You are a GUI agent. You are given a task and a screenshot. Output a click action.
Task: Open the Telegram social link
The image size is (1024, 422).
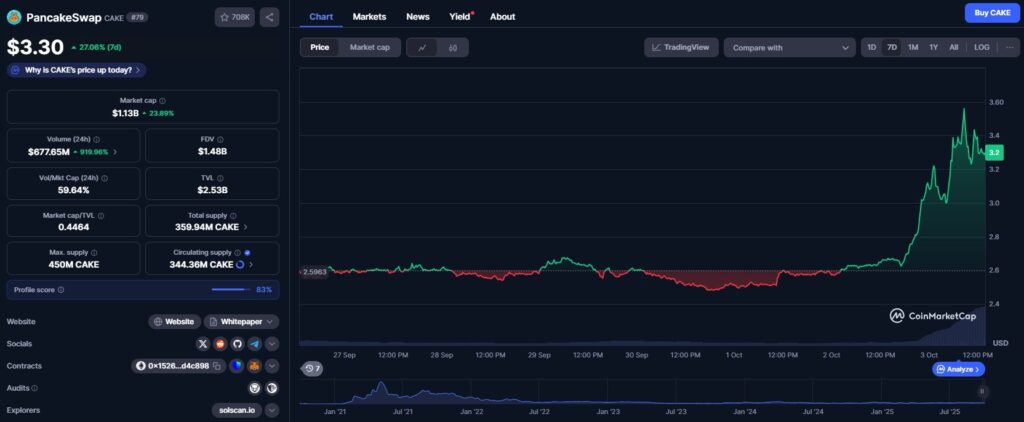pyautogui.click(x=254, y=343)
